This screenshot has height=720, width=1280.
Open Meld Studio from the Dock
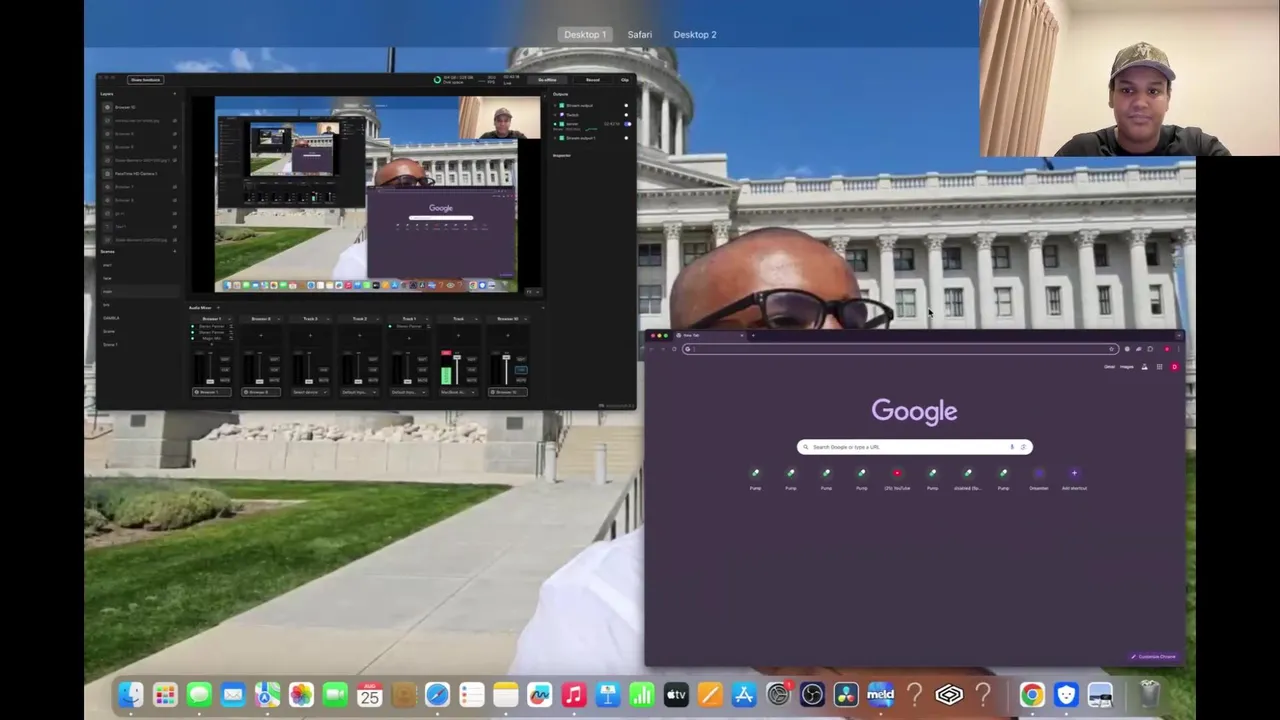(880, 694)
